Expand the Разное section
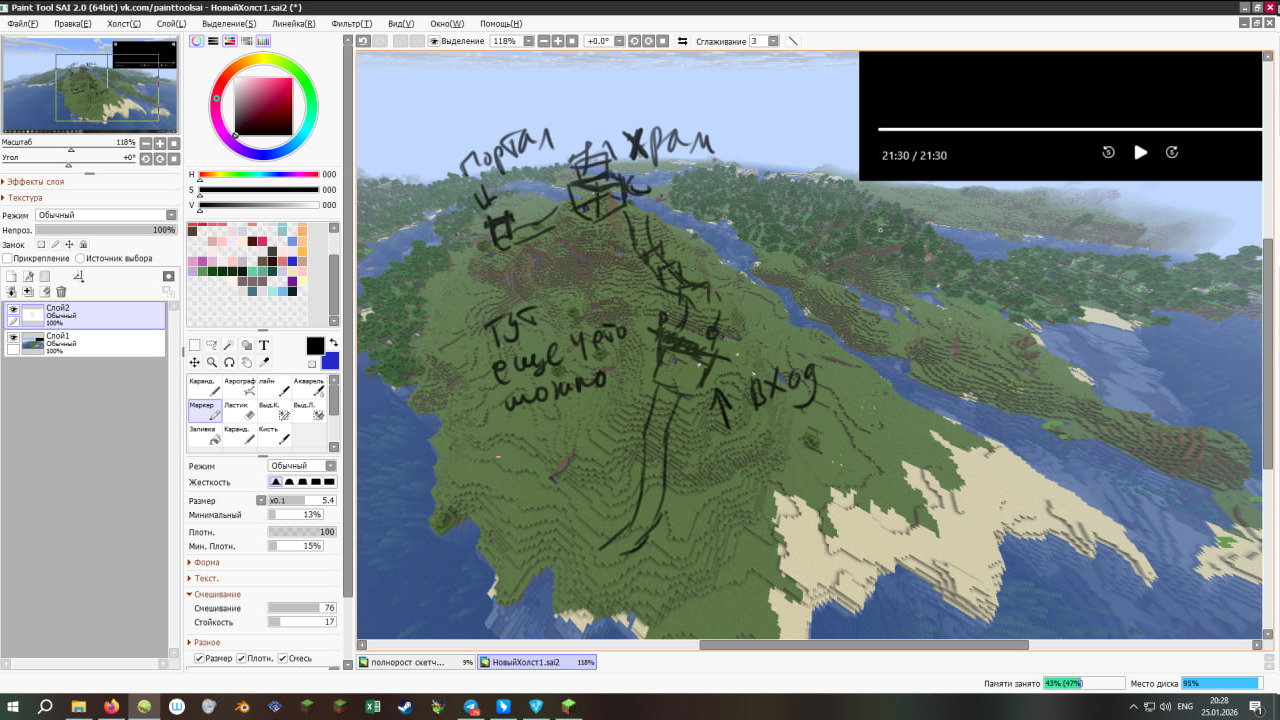 pyautogui.click(x=205, y=642)
